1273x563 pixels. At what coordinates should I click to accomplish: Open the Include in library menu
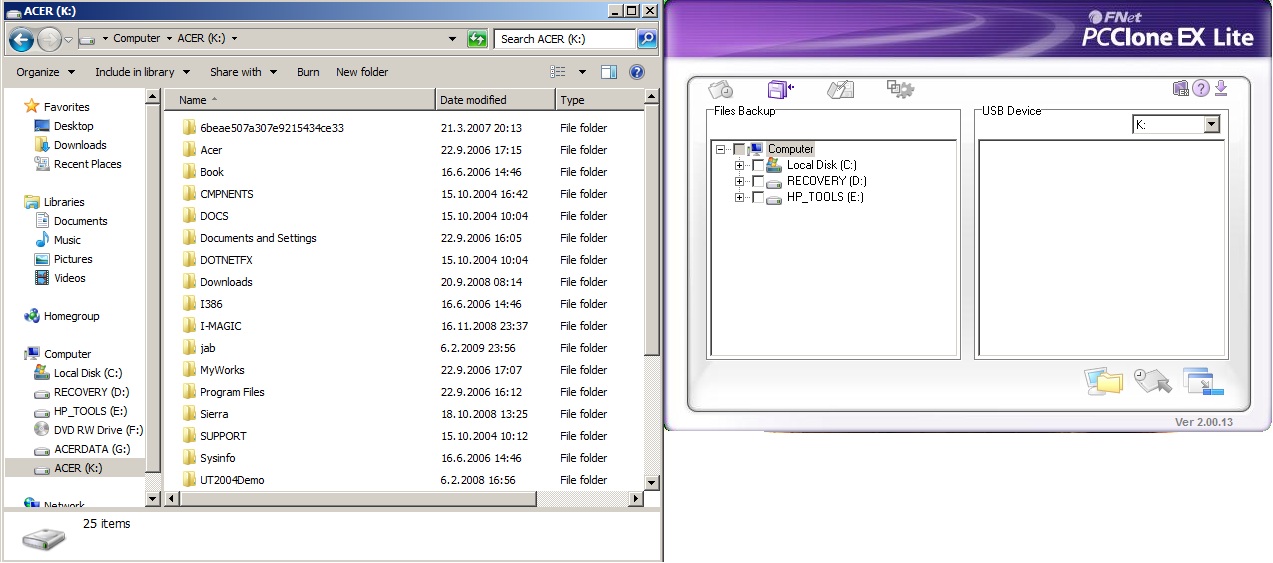point(141,72)
